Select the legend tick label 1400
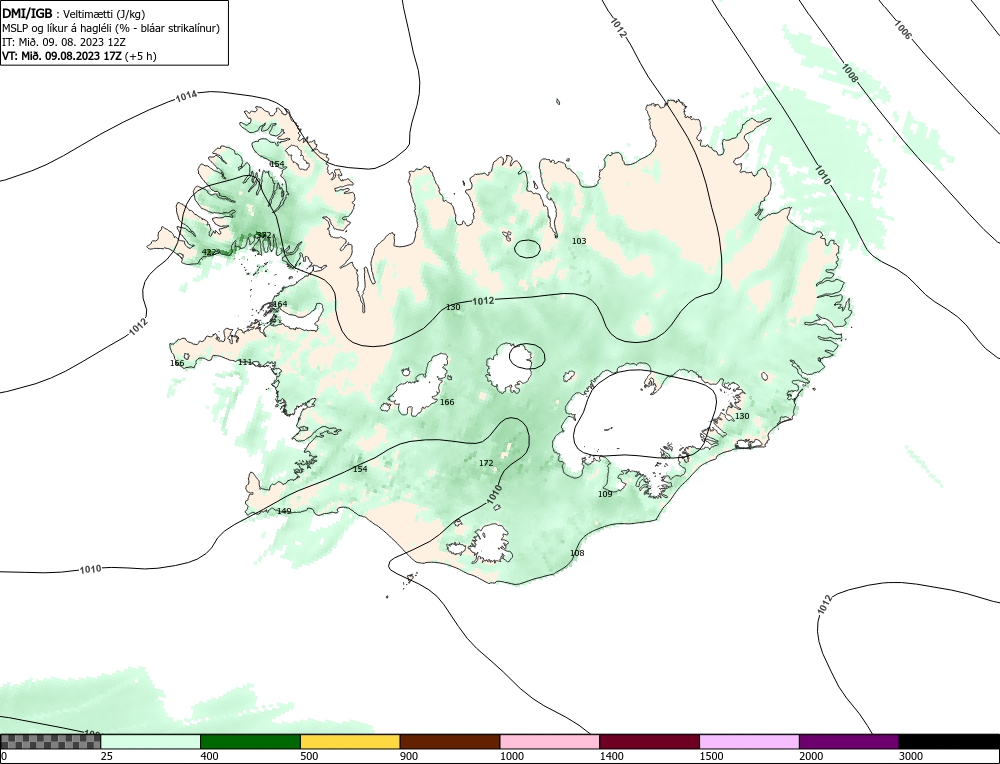Image resolution: width=1000 pixels, height=764 pixels. coord(611,756)
